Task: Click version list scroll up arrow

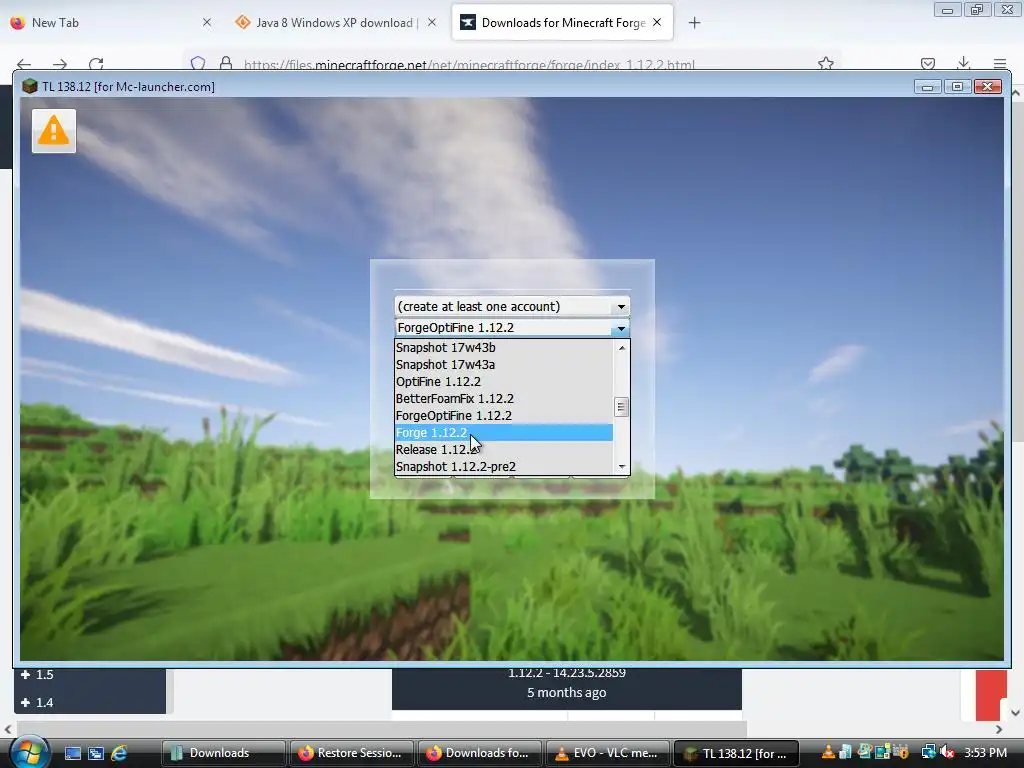Action: coord(622,347)
